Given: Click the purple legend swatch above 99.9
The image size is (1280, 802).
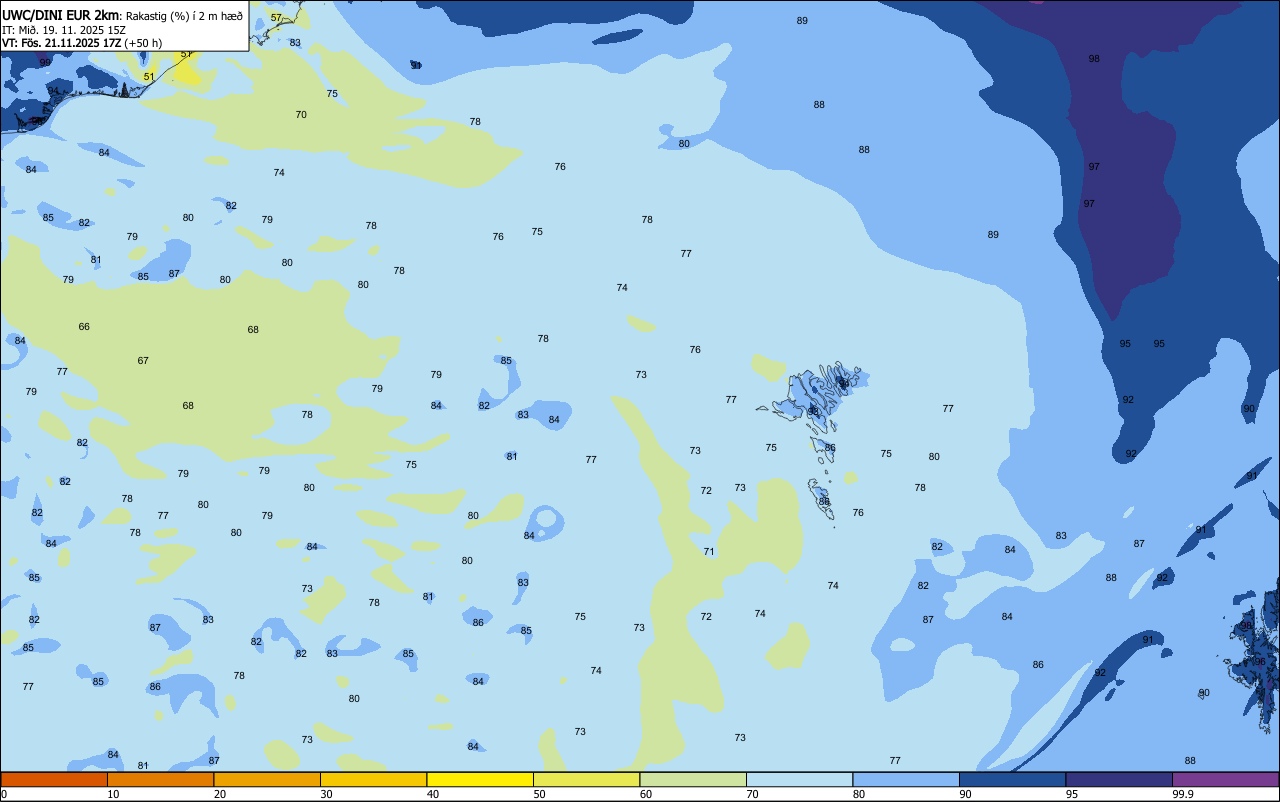Looking at the screenshot, I should pos(1225,779).
